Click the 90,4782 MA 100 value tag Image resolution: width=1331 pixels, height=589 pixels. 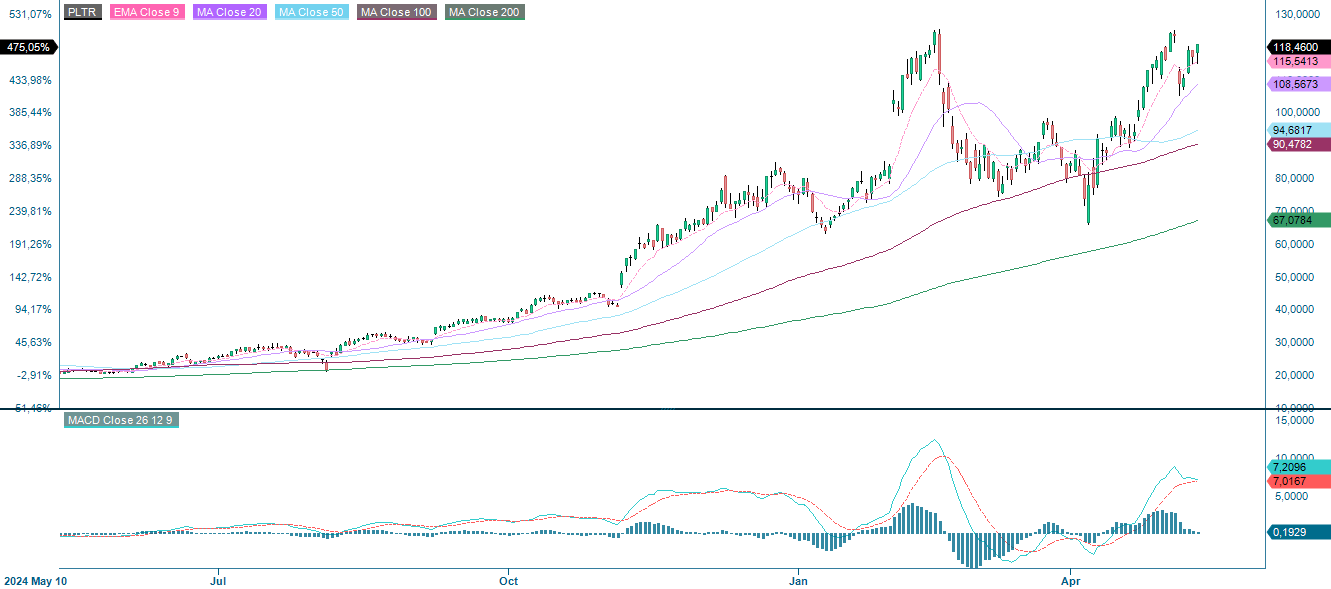[1299, 144]
